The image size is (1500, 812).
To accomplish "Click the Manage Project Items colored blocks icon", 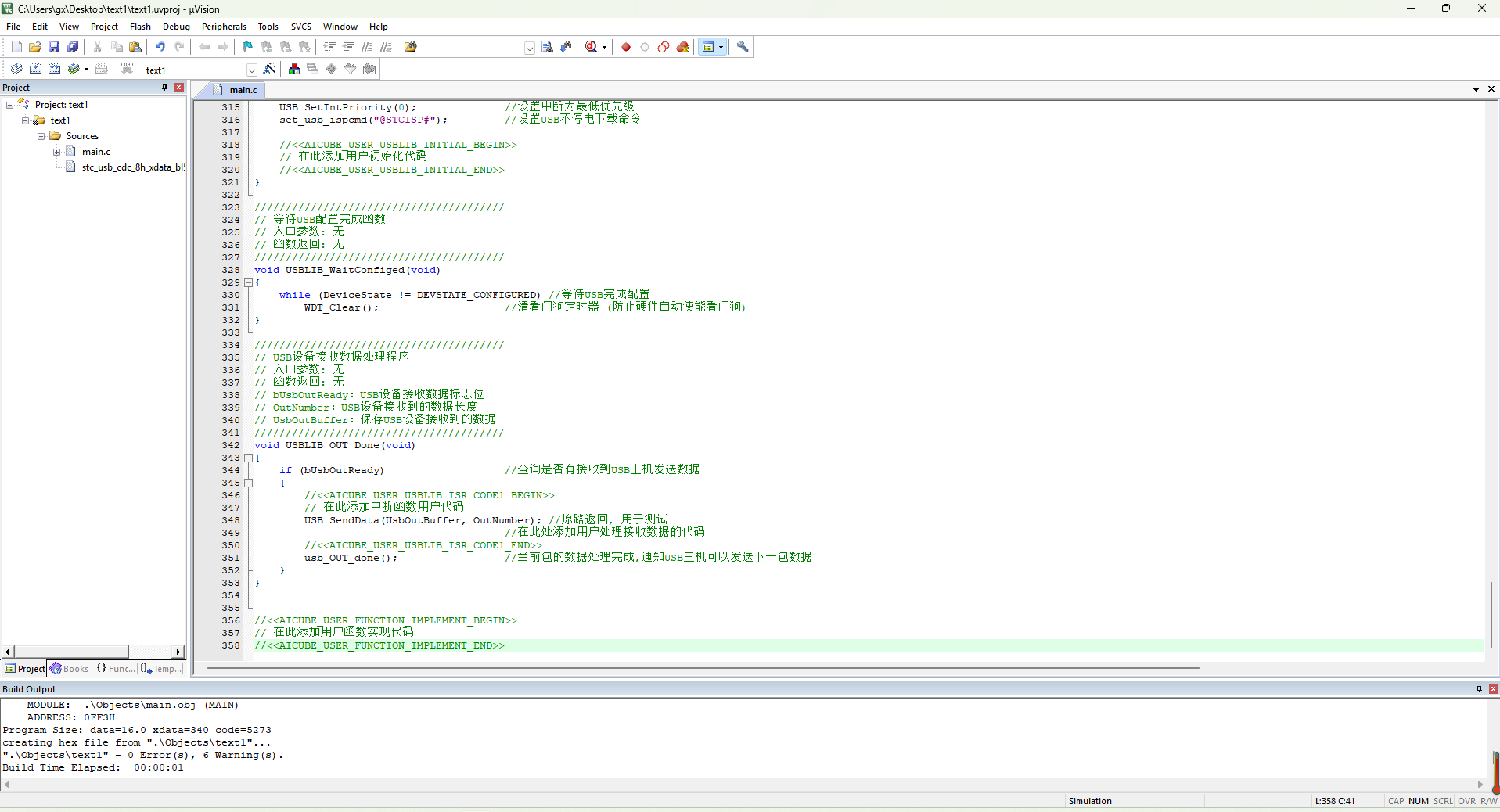I will [x=294, y=69].
